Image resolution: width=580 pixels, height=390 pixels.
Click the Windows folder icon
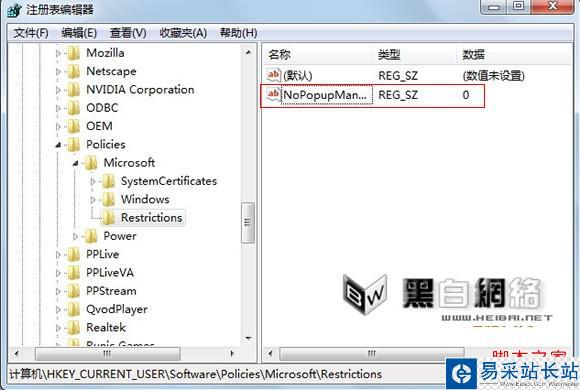tap(108, 199)
